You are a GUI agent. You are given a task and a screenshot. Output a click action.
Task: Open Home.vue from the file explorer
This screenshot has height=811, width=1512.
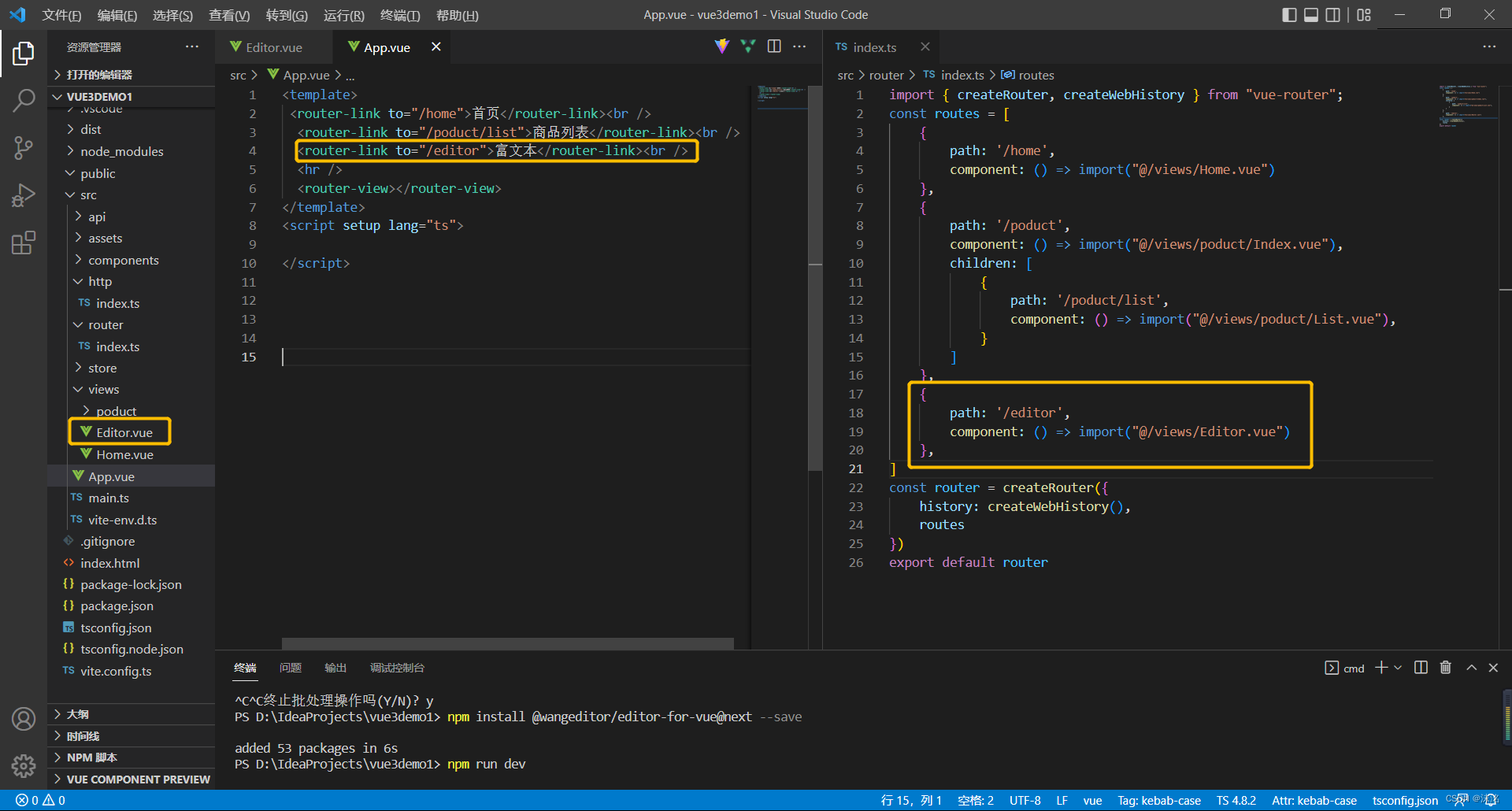tap(124, 454)
